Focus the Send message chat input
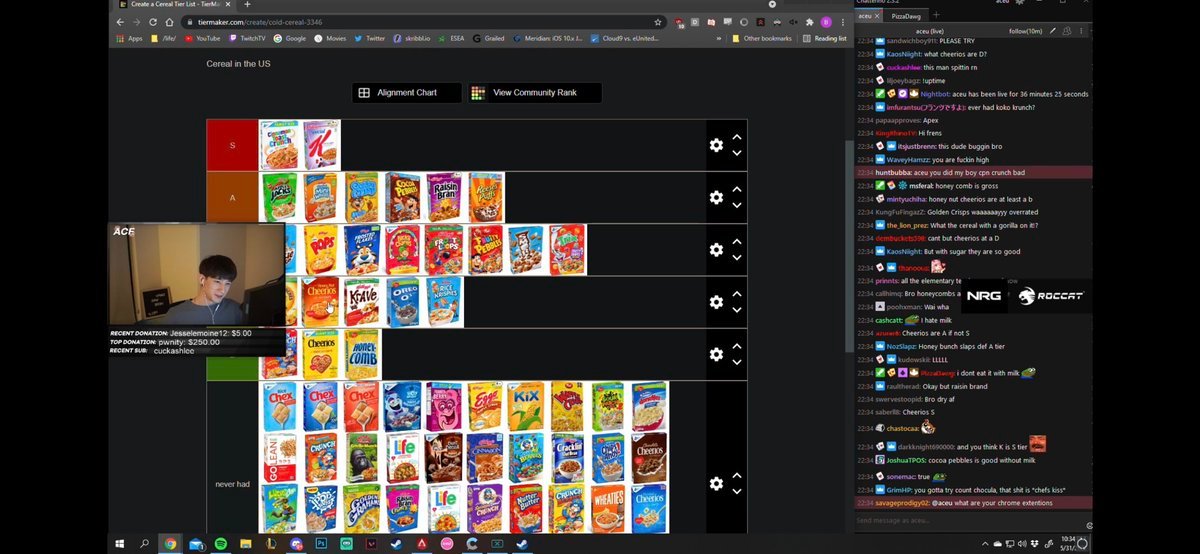 tap(973, 520)
